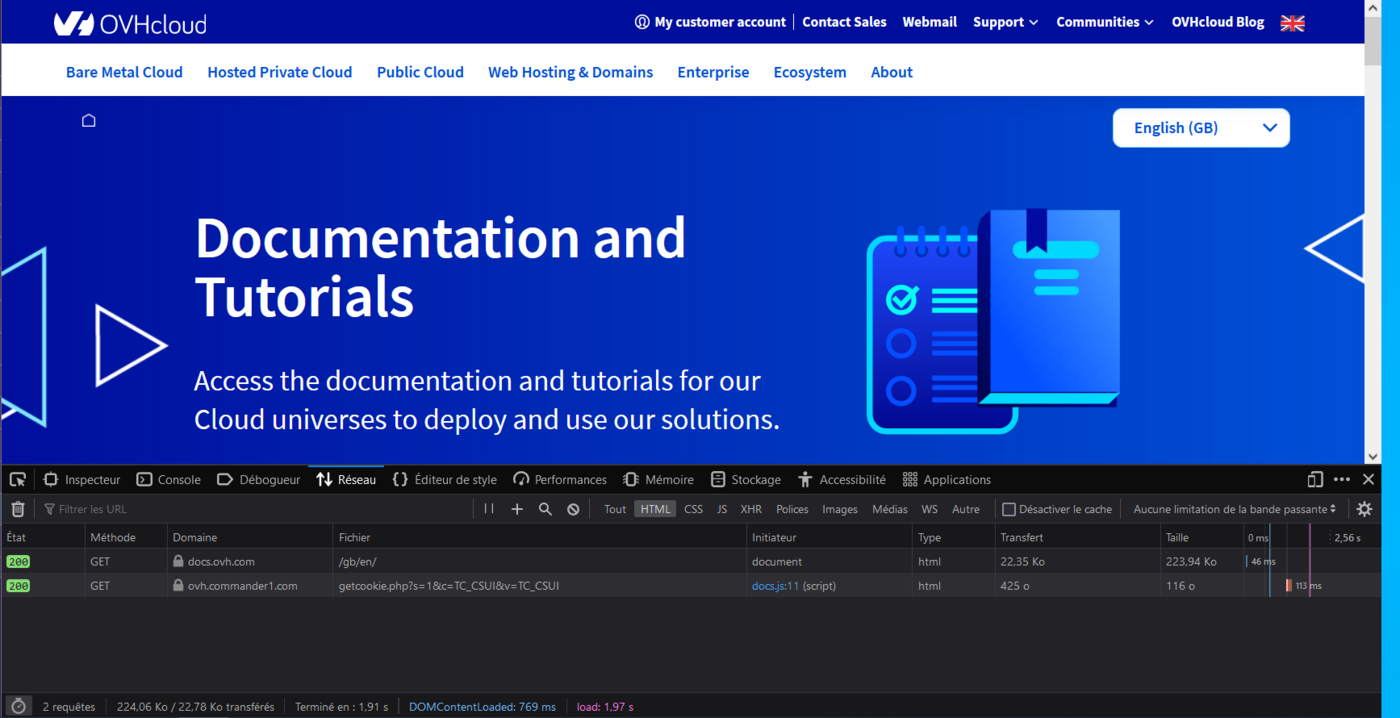Click the search magnifier icon in network toolbar
Screen dimensions: 1400x718
pos(545,509)
